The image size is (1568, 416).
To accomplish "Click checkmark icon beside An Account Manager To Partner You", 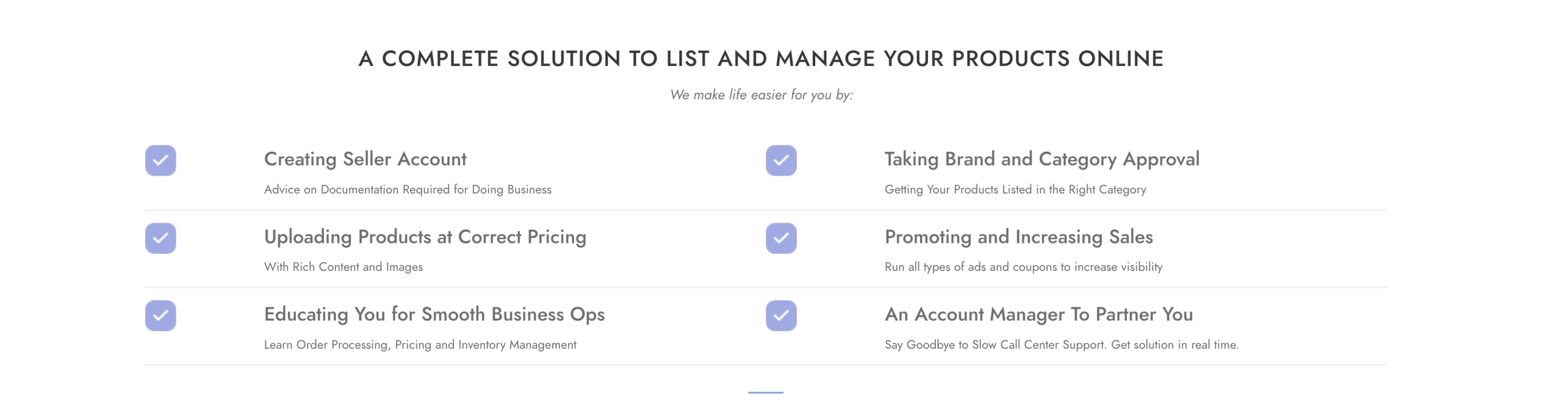I will (781, 316).
